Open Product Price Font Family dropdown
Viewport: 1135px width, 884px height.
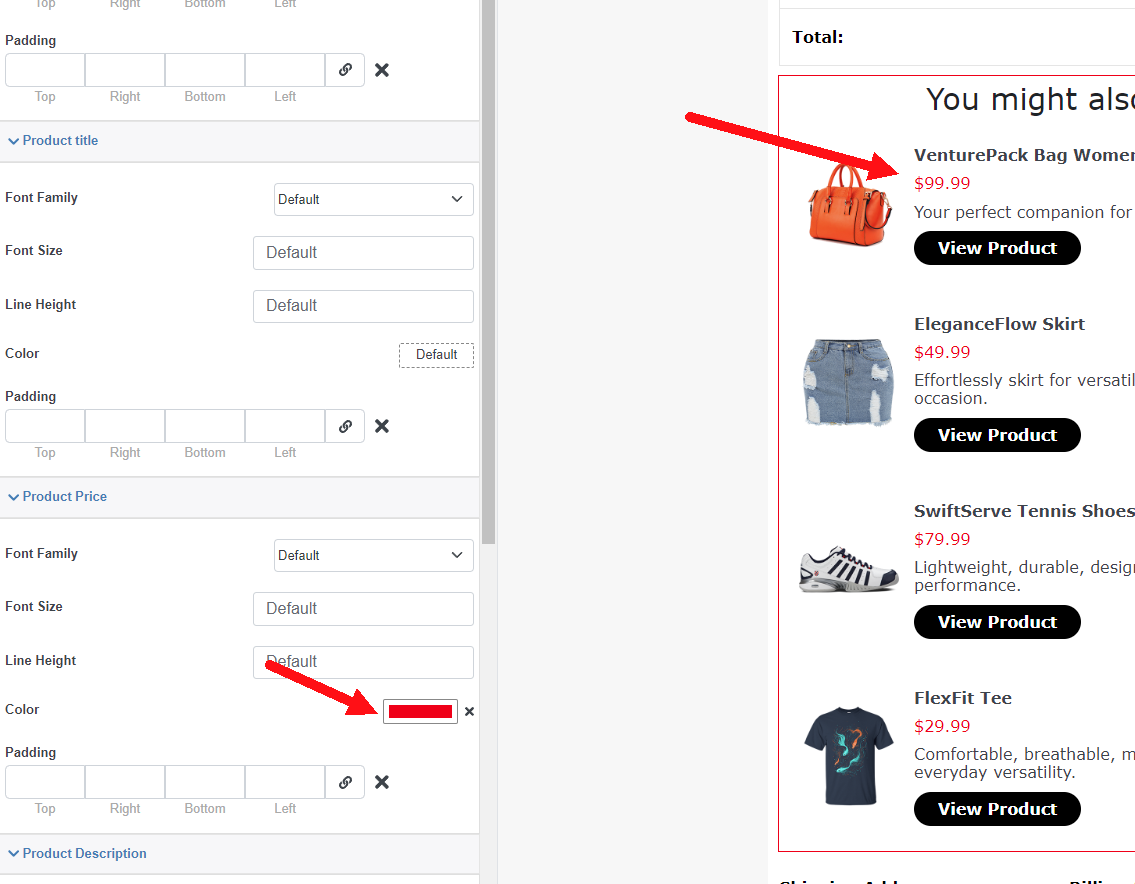(x=374, y=555)
